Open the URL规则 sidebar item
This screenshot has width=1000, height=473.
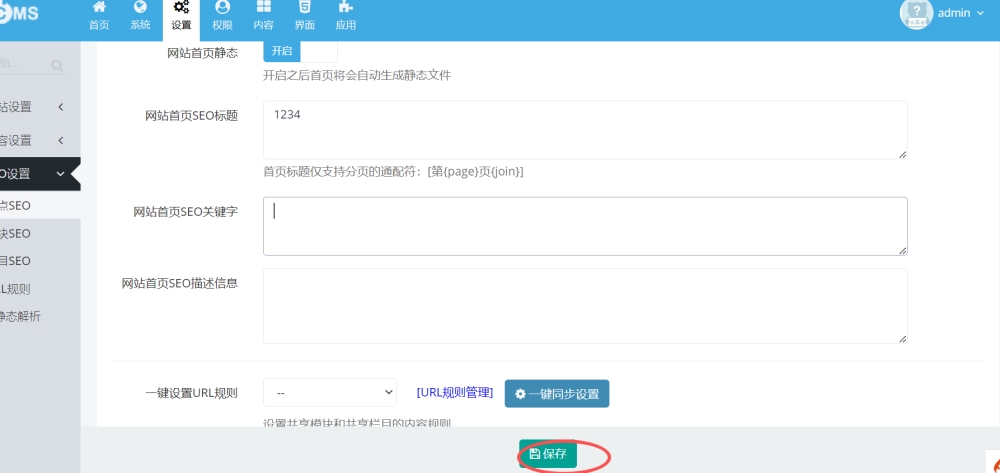tap(20, 289)
